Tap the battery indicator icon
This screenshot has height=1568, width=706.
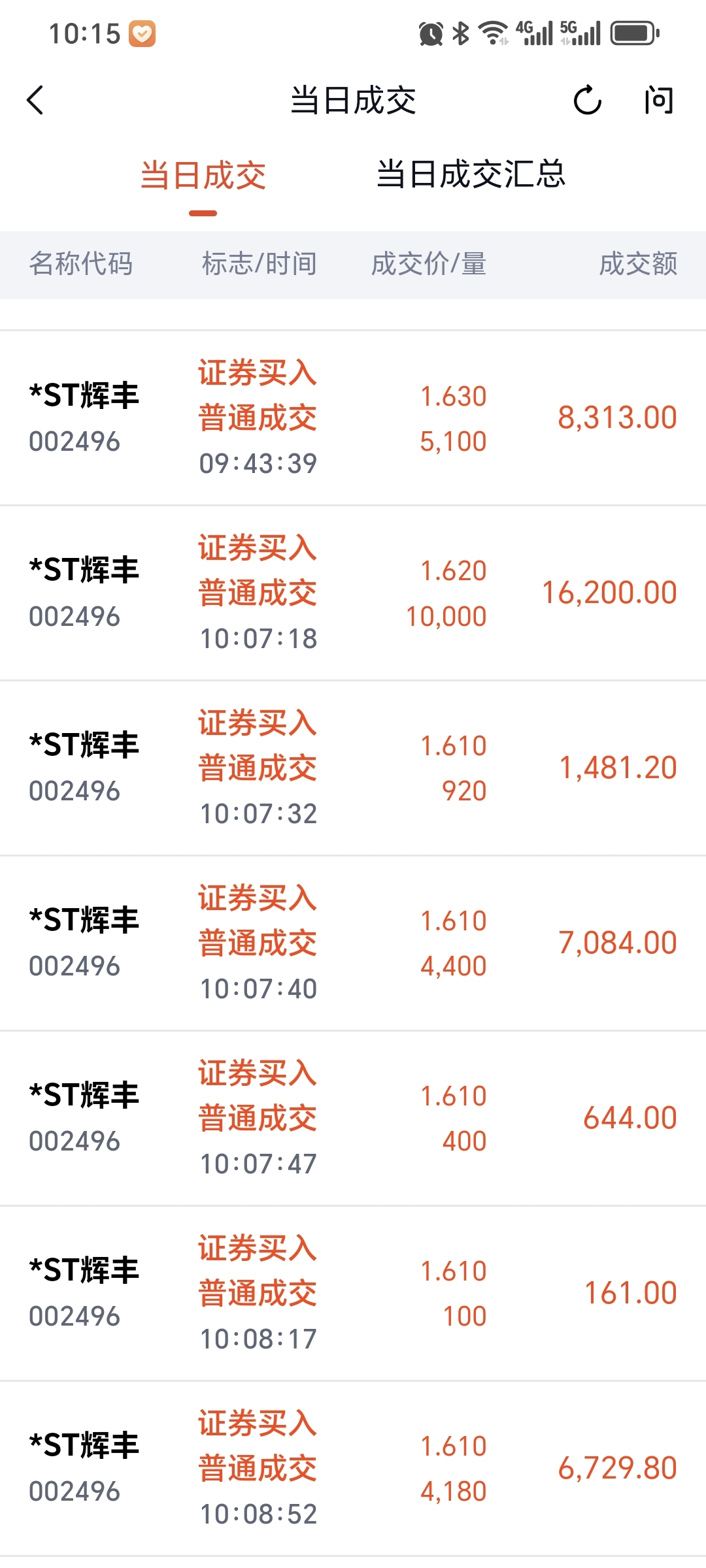635,33
